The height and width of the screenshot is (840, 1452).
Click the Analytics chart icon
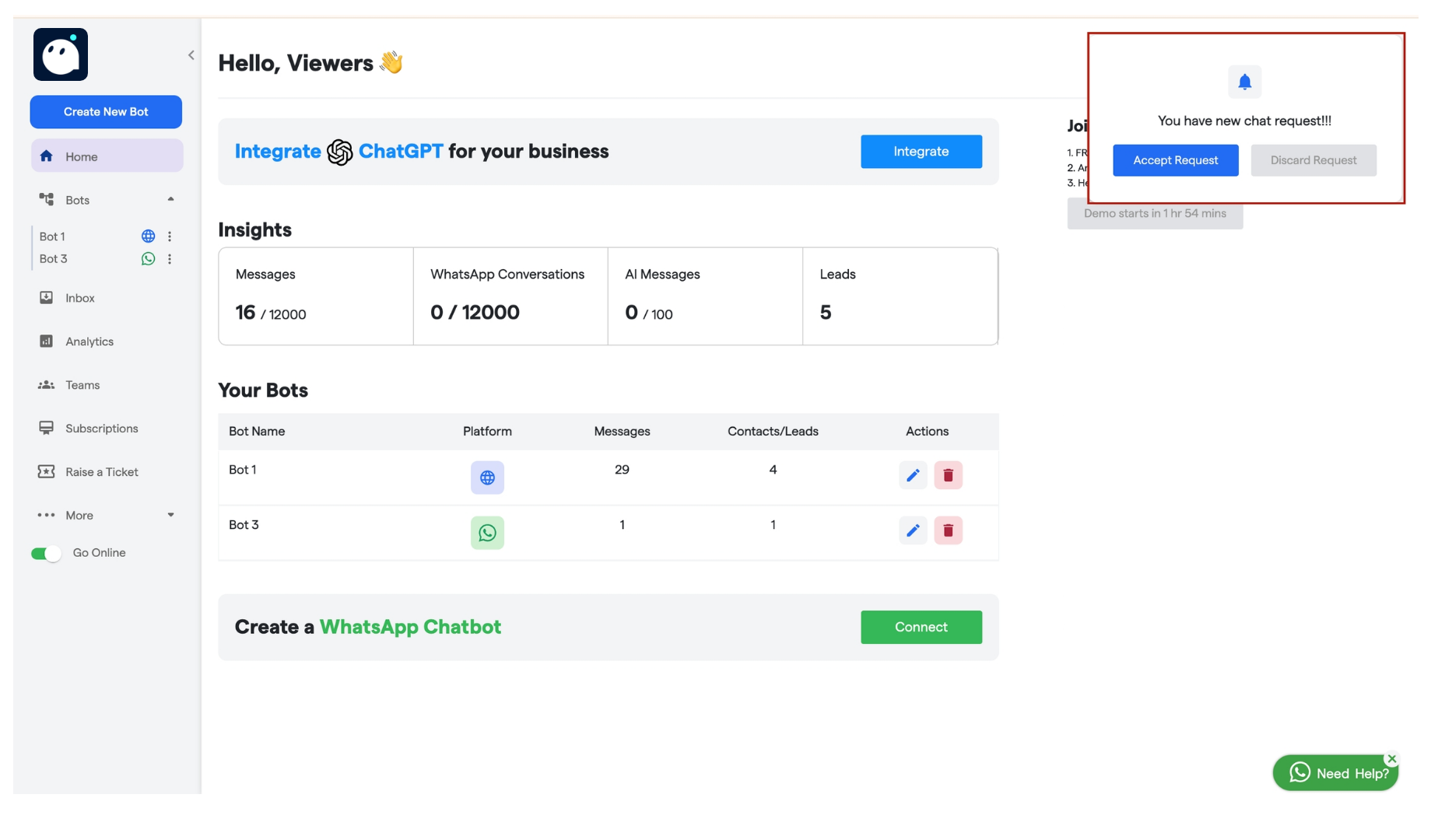tap(47, 341)
